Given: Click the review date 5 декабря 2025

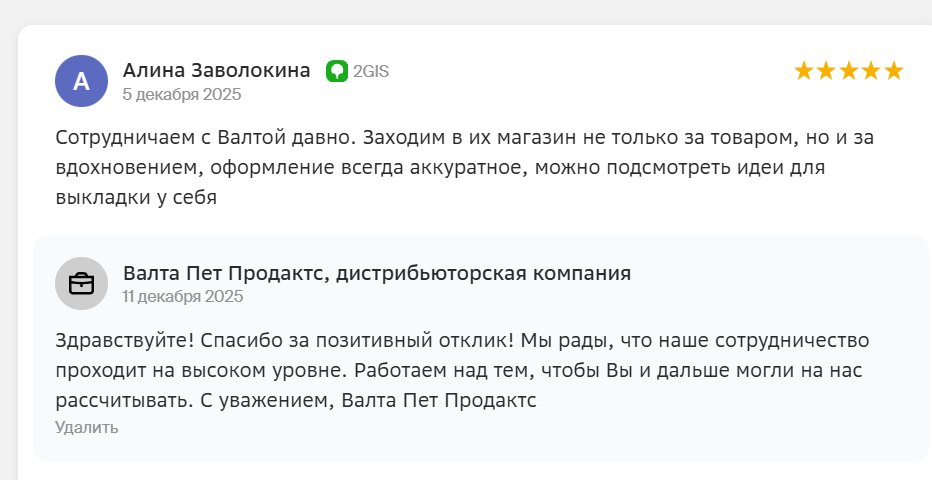Looking at the screenshot, I should pyautogui.click(x=182, y=95).
